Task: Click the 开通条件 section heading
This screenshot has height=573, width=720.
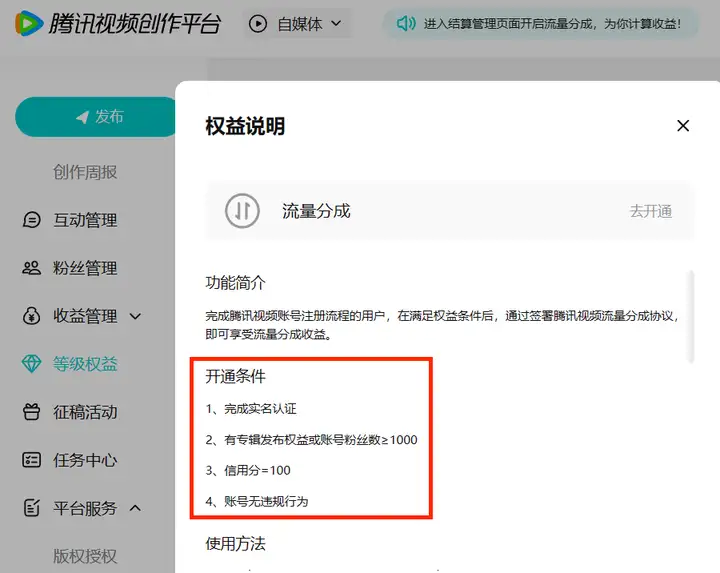Action: click(235, 376)
